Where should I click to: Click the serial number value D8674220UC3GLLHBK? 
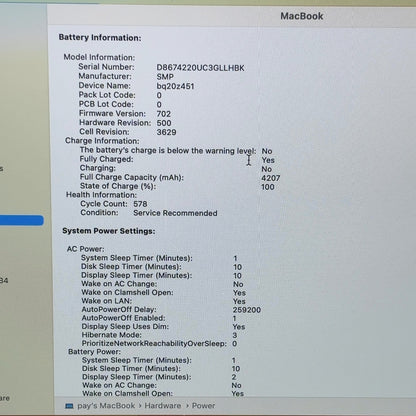click(200, 68)
